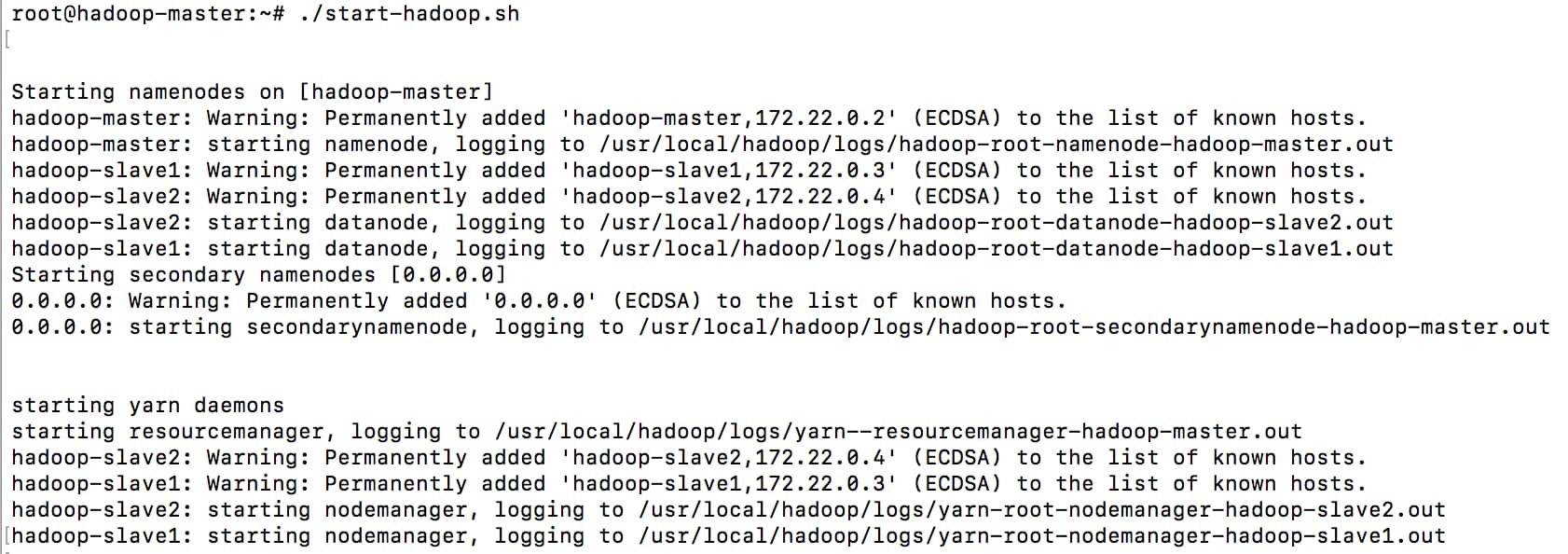The height and width of the screenshot is (554, 1568).
Task: Click the hadoop-root-datanode-hadoop-slave1.out log path
Action: coord(996,249)
